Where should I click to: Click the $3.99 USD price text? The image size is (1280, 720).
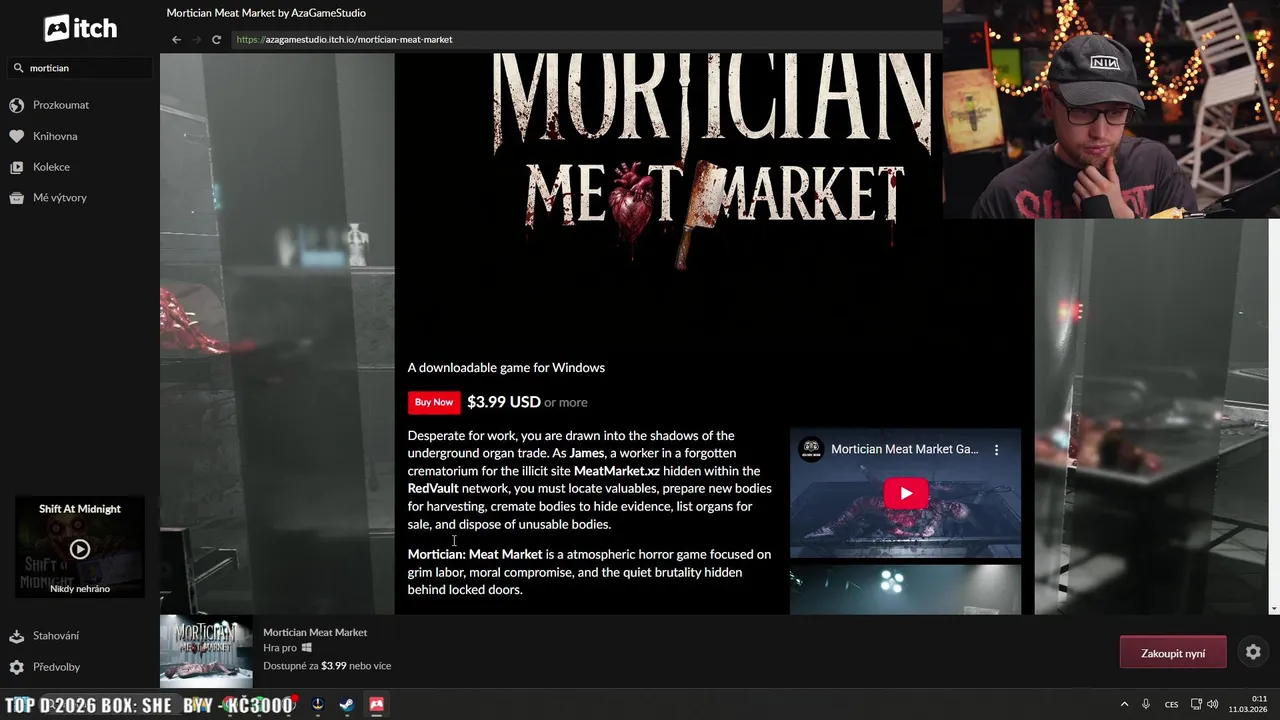504,402
